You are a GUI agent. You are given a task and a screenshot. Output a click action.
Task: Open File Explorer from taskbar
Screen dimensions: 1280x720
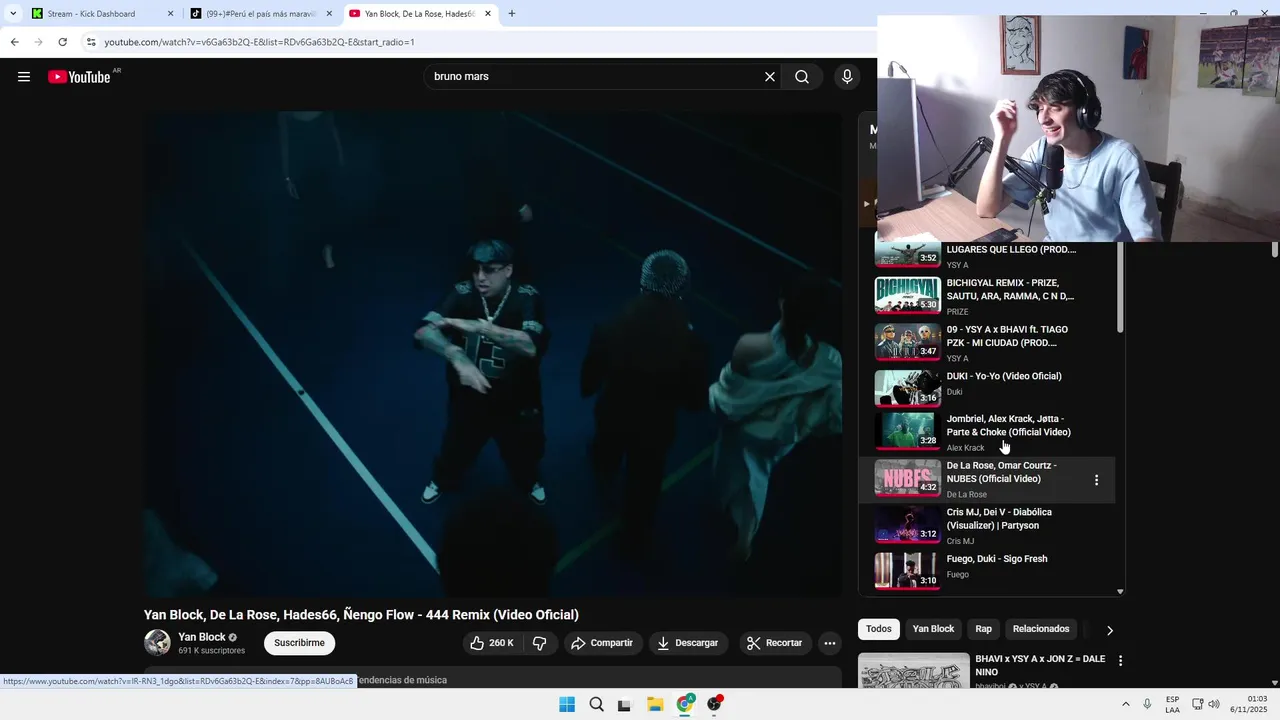pyautogui.click(x=655, y=704)
